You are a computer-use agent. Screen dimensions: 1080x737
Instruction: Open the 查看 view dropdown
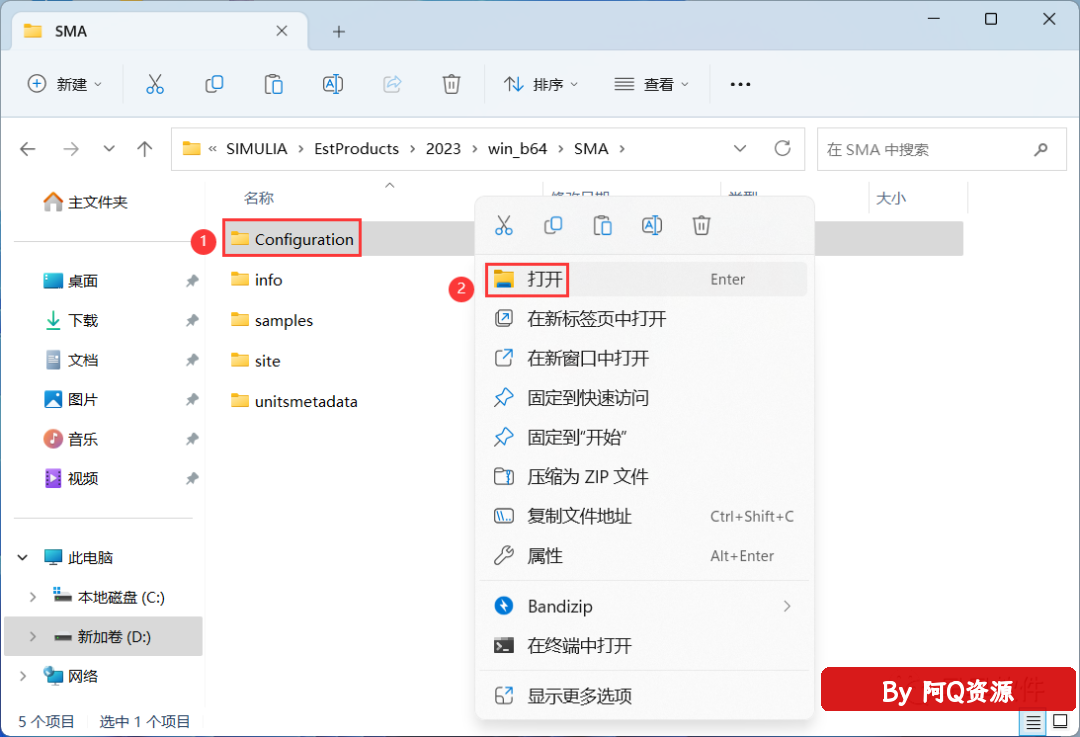(651, 84)
